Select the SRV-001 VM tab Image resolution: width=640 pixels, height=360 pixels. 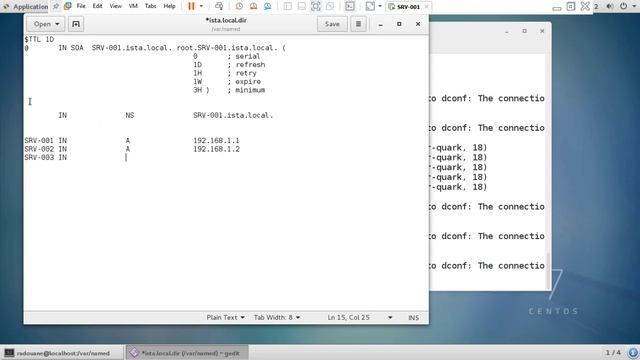pos(404,7)
